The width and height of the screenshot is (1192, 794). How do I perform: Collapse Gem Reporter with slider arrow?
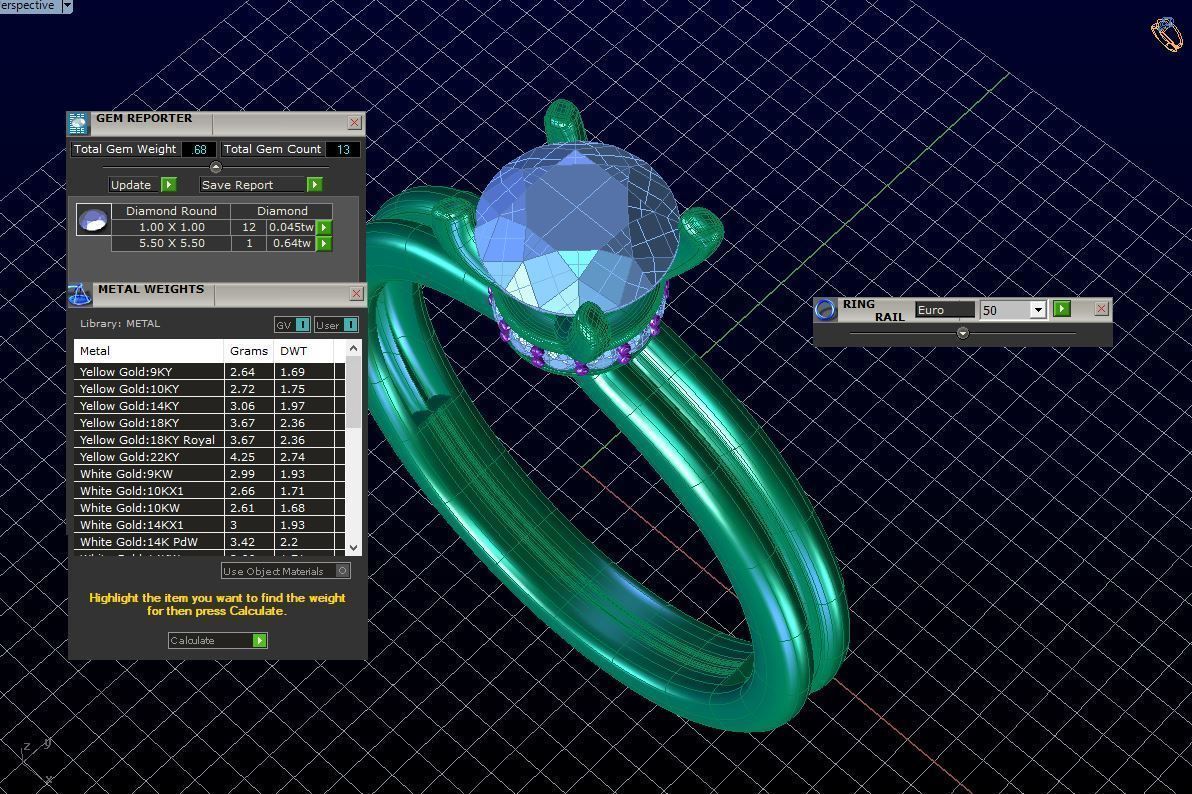(216, 167)
